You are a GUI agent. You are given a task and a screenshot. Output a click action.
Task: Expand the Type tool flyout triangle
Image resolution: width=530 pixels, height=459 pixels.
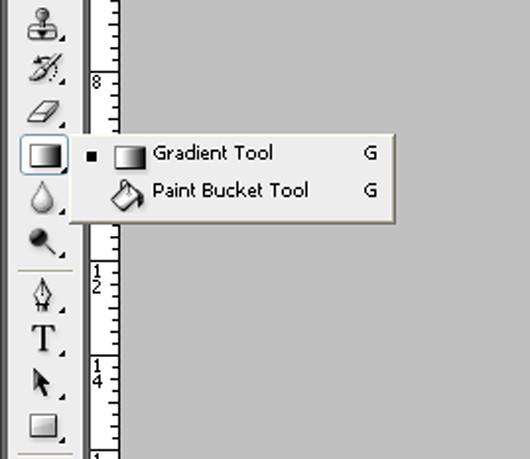[62, 353]
